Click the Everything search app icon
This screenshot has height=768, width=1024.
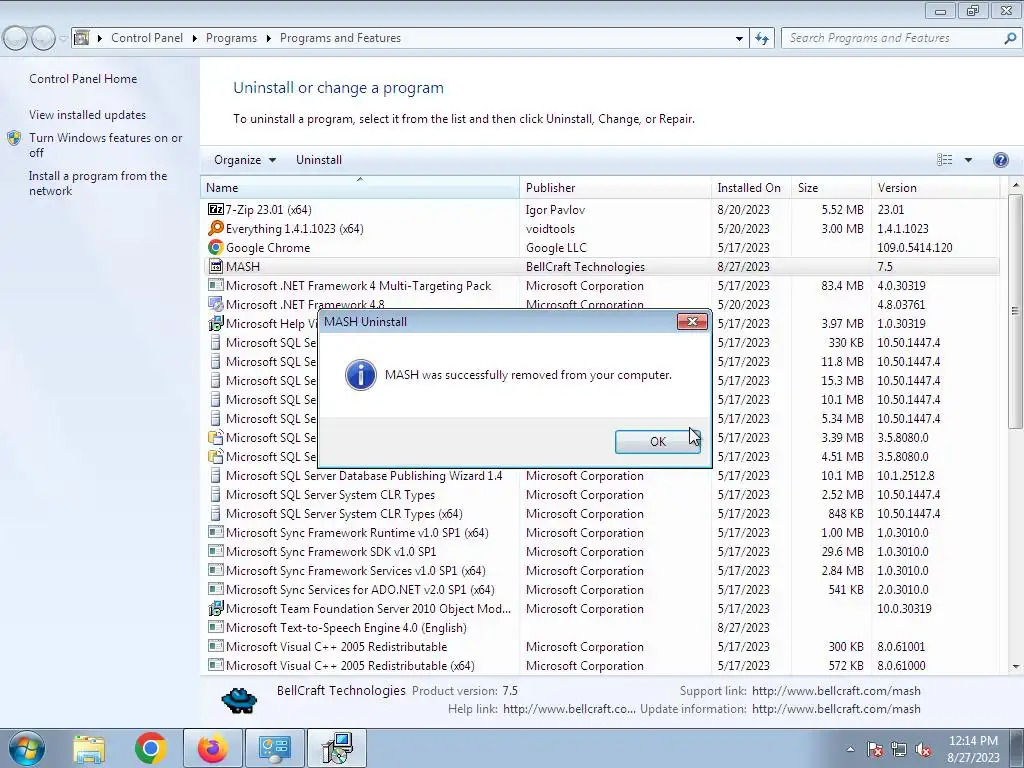216,229
